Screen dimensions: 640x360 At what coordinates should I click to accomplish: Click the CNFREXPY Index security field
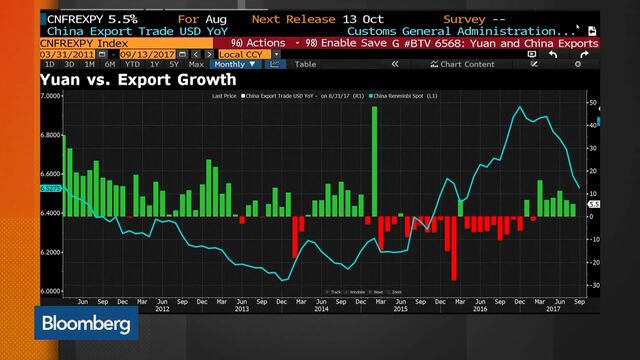click(x=127, y=43)
